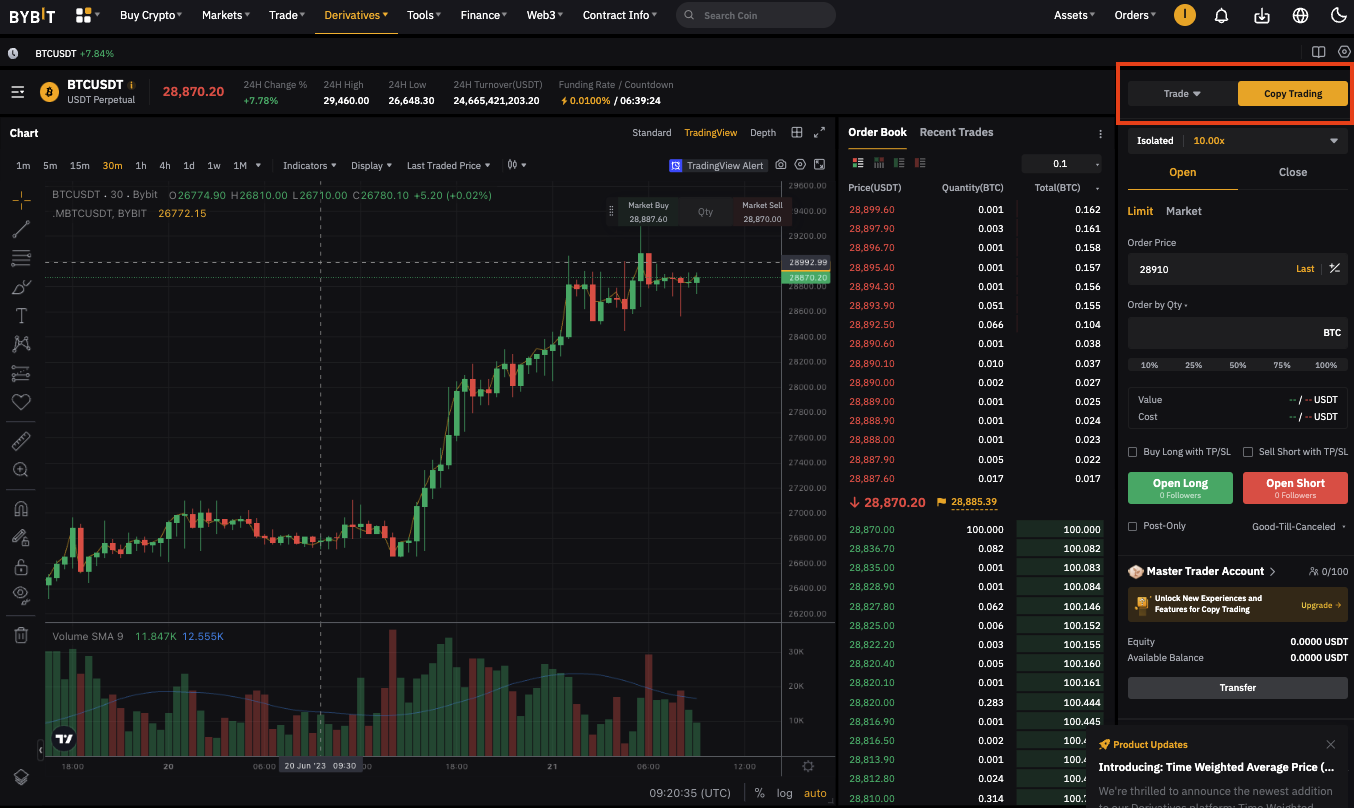The height and width of the screenshot is (808, 1354).
Task: Take a chart snapshot with the camera icon
Action: (x=781, y=165)
